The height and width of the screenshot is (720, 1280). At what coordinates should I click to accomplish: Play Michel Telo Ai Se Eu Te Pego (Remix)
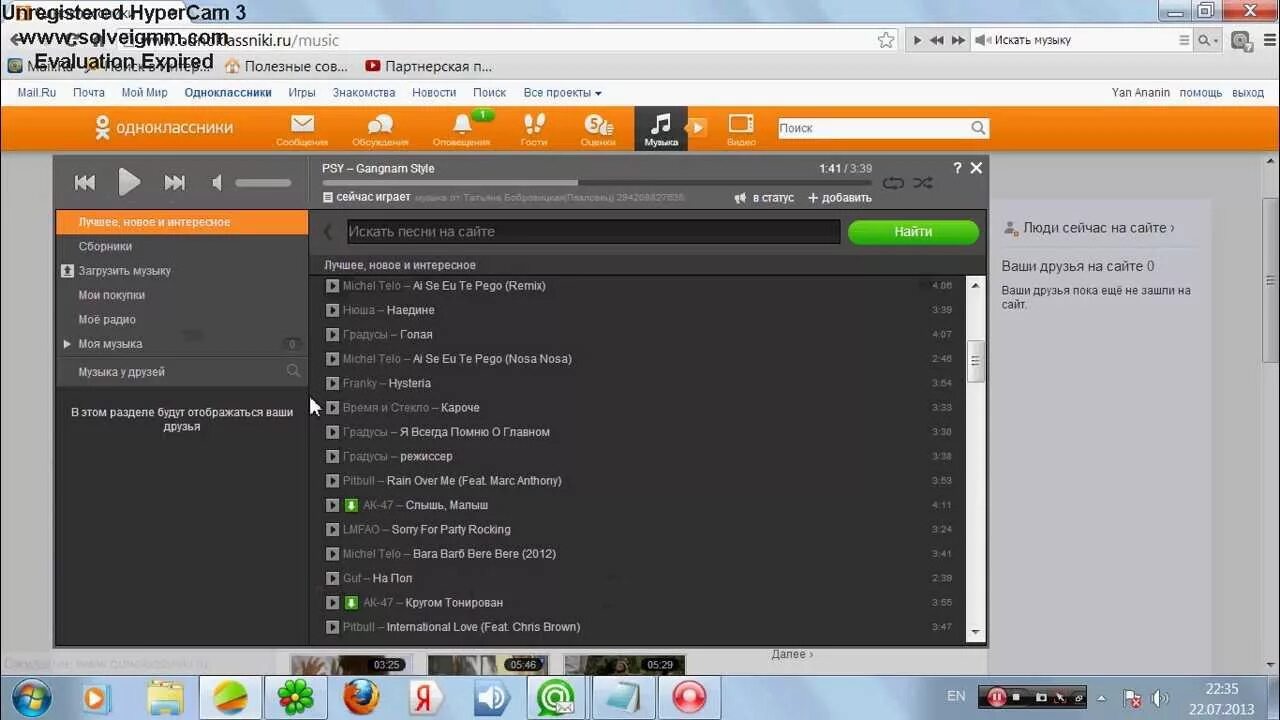pos(333,286)
